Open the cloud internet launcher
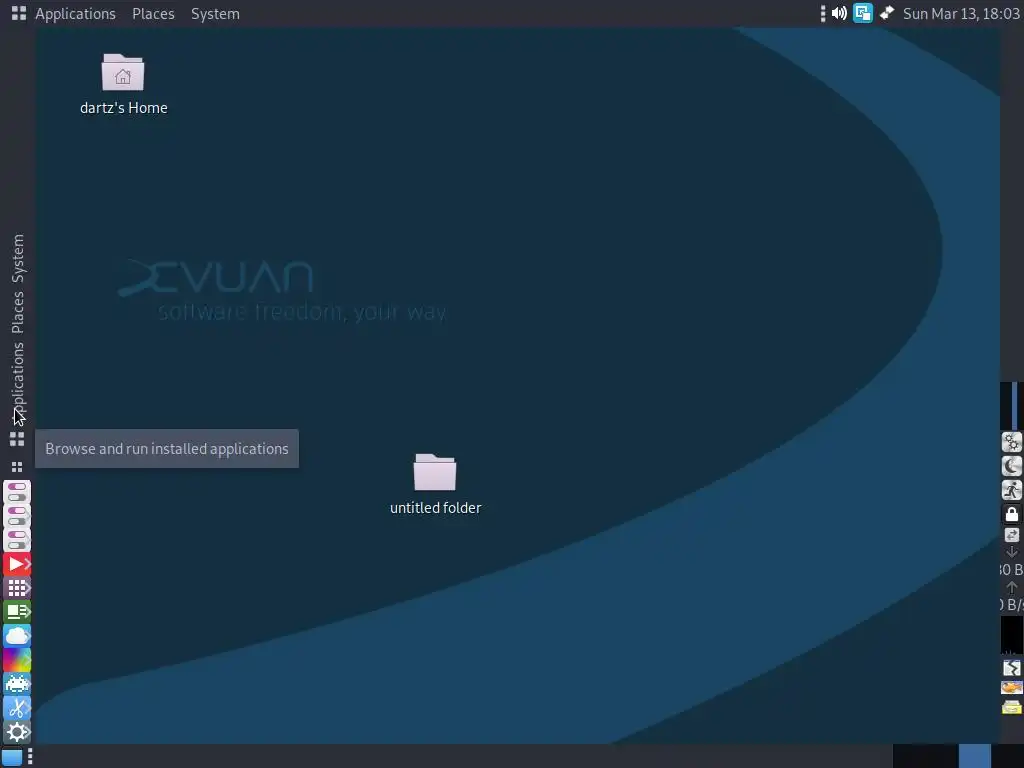Screen dimensions: 1024x768 click(x=17, y=636)
